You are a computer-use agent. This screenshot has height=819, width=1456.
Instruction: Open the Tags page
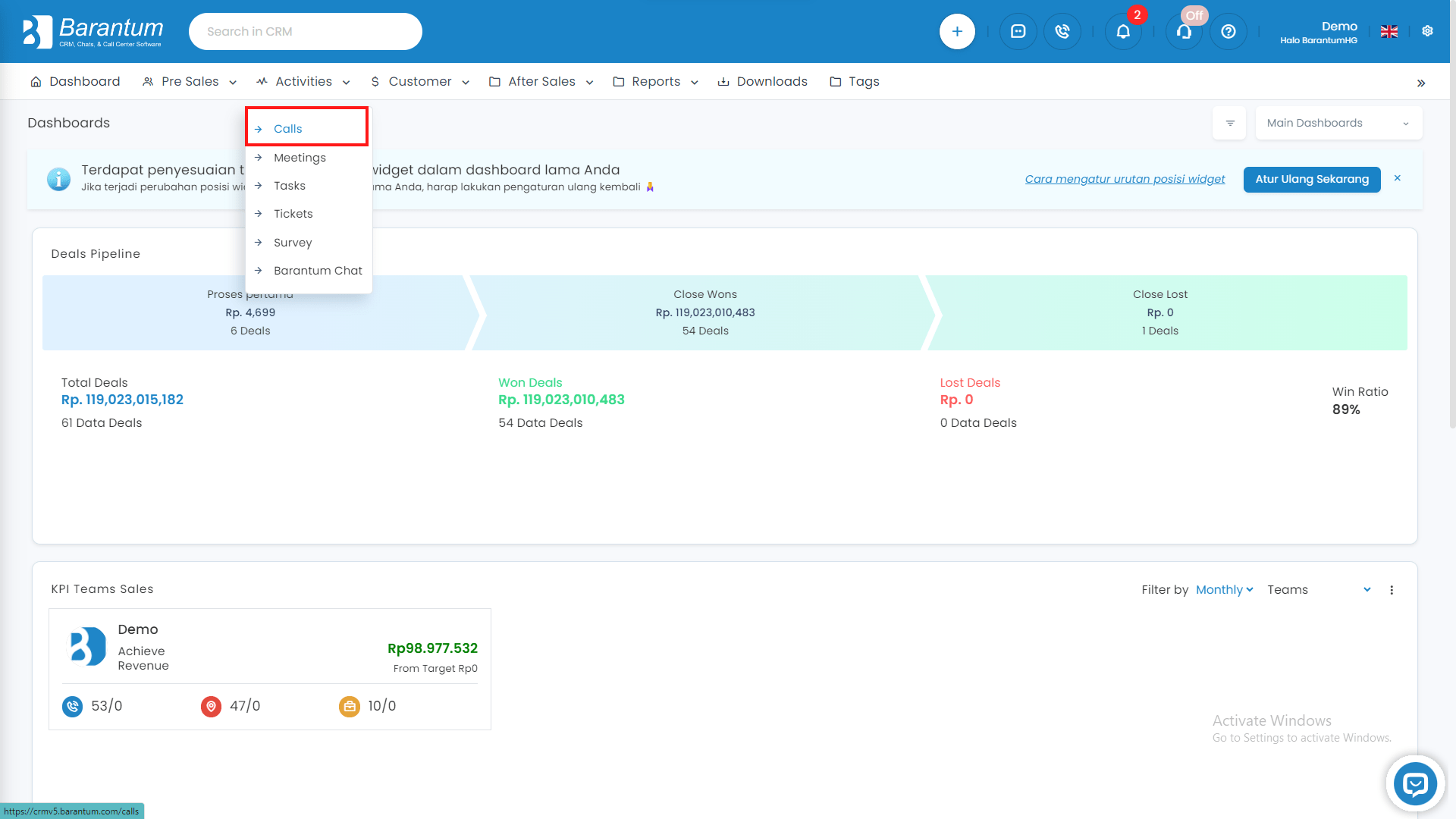tap(855, 81)
